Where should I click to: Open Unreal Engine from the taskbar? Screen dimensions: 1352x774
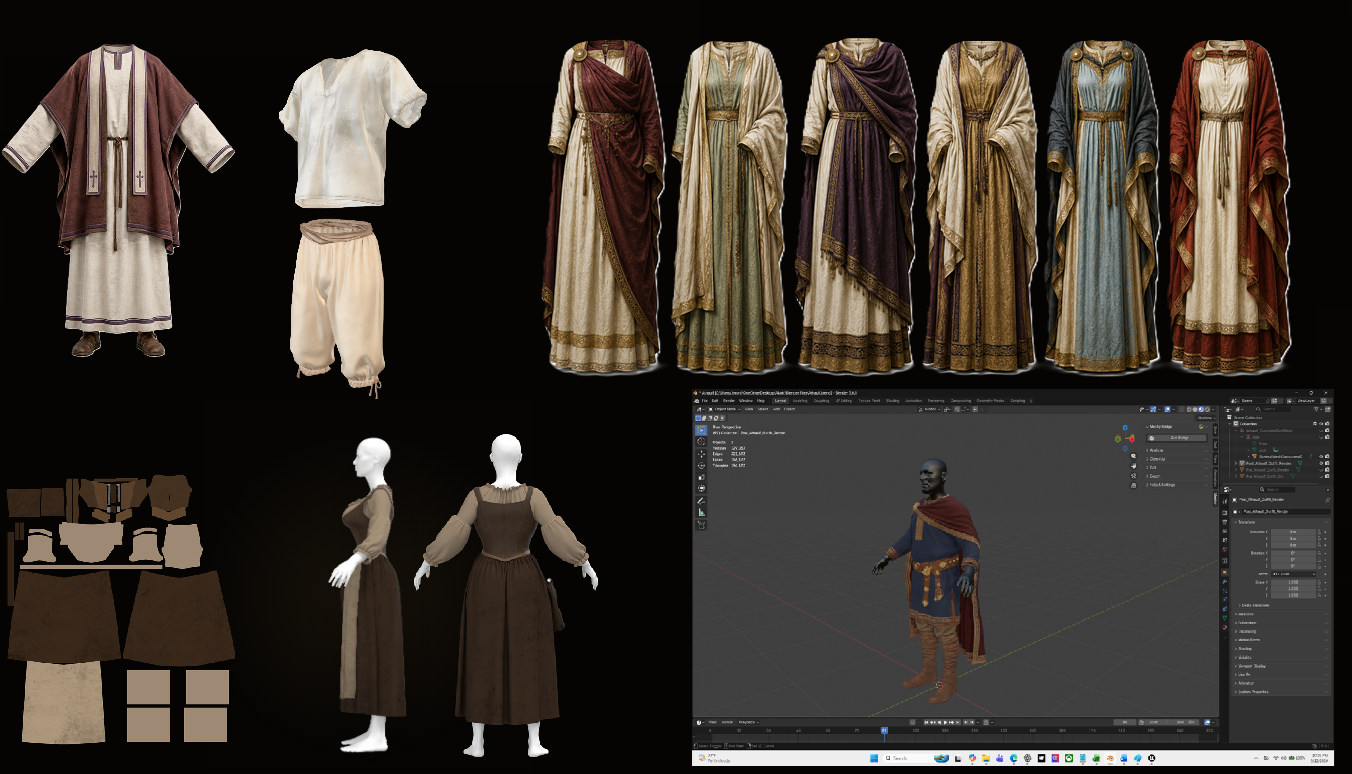[1152, 758]
